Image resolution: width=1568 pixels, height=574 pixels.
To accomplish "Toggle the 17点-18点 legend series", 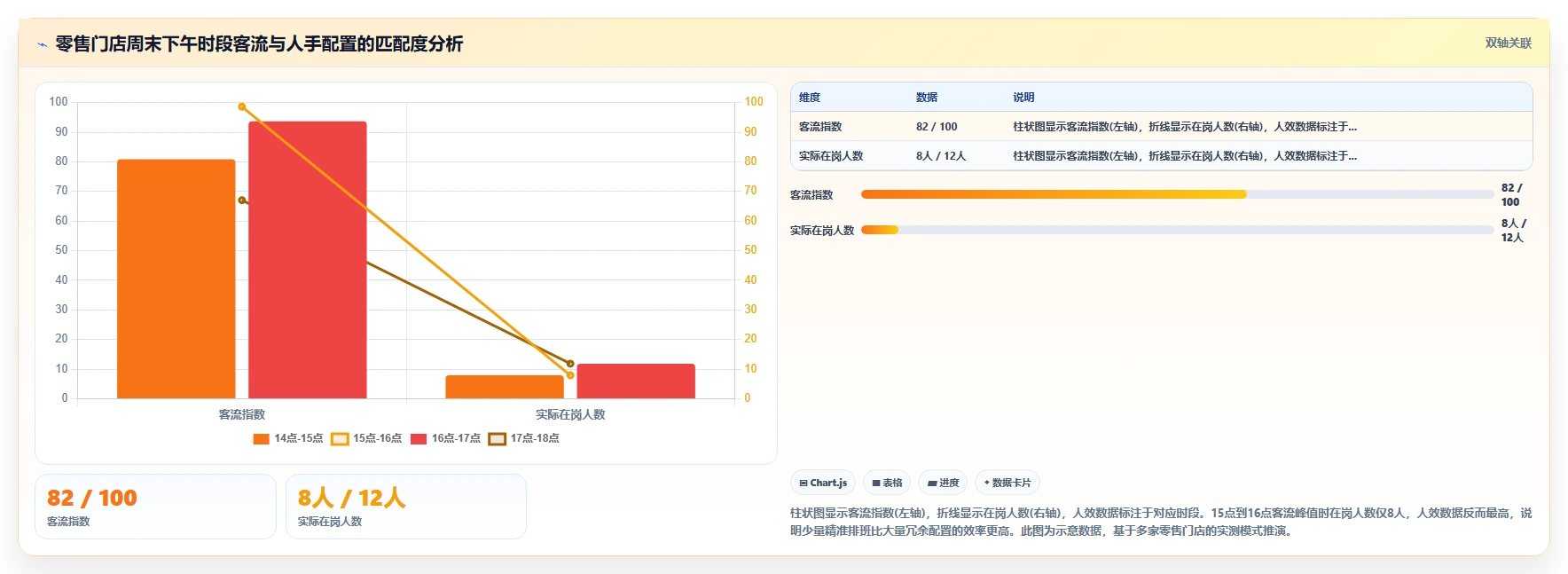I will point(524,438).
